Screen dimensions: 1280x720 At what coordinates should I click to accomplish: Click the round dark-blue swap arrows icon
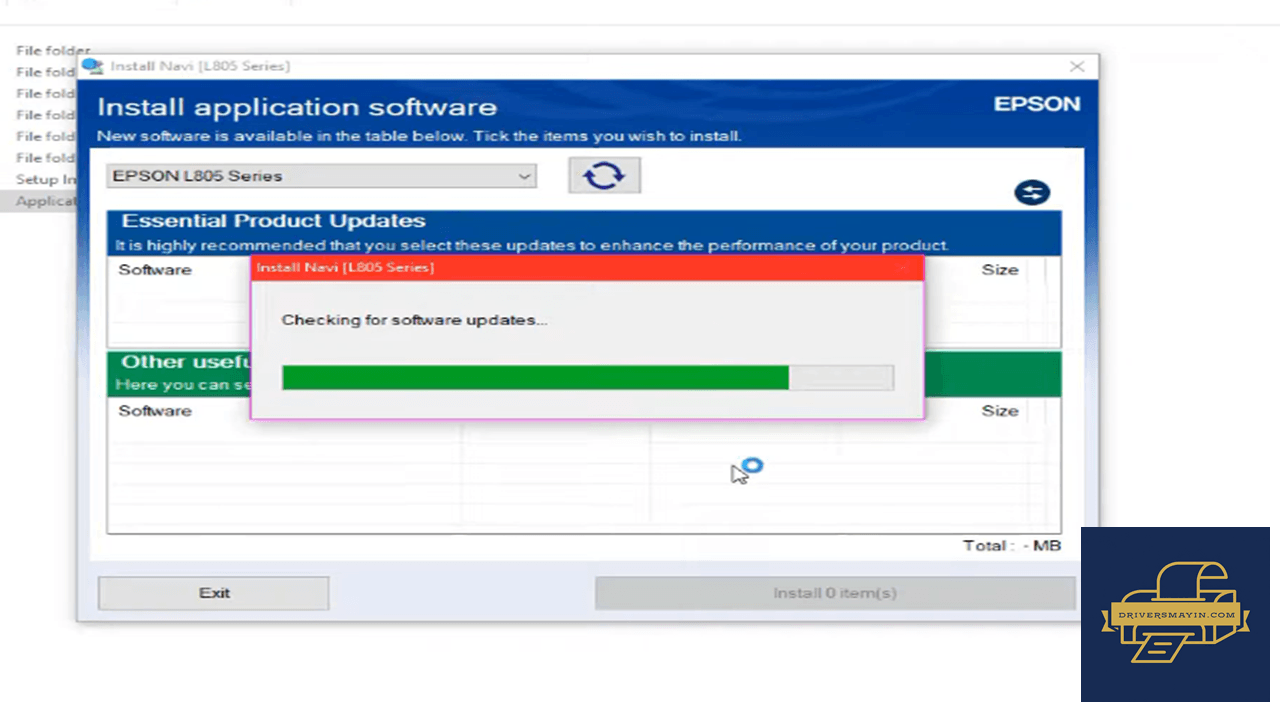(1032, 192)
